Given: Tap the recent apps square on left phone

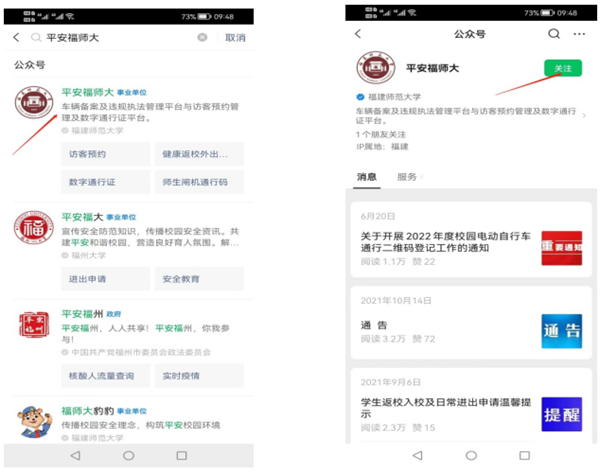Looking at the screenshot, I should (x=181, y=455).
